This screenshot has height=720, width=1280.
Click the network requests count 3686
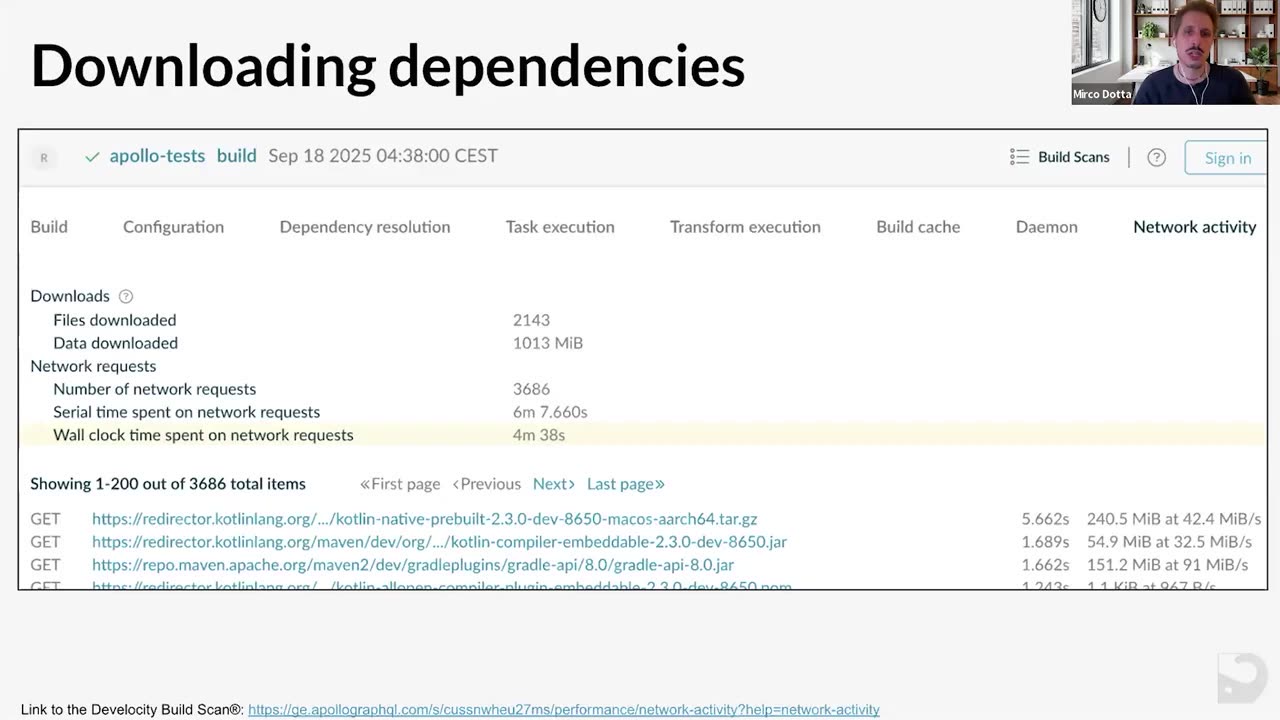click(x=531, y=389)
